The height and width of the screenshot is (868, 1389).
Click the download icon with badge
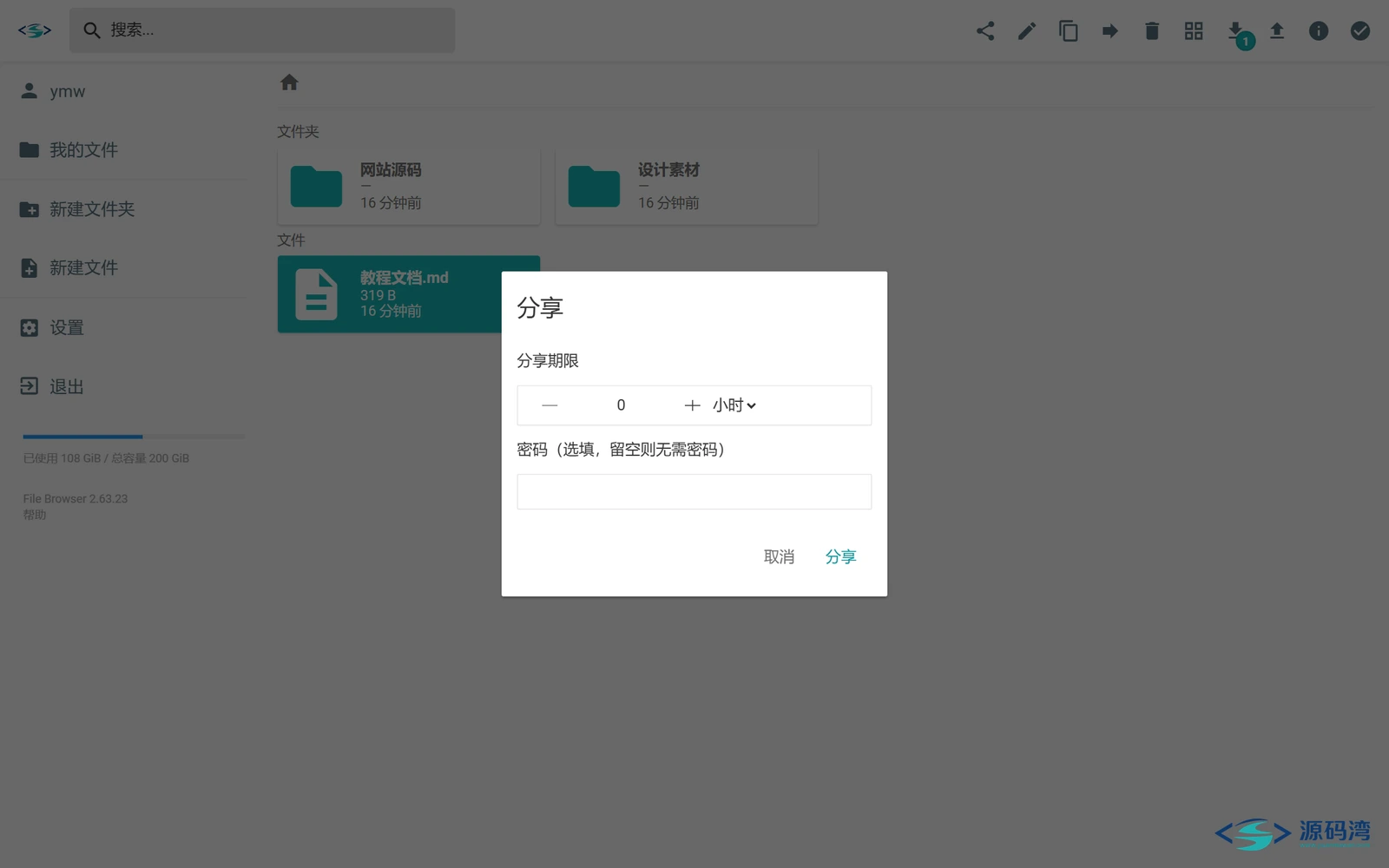coord(1237,33)
